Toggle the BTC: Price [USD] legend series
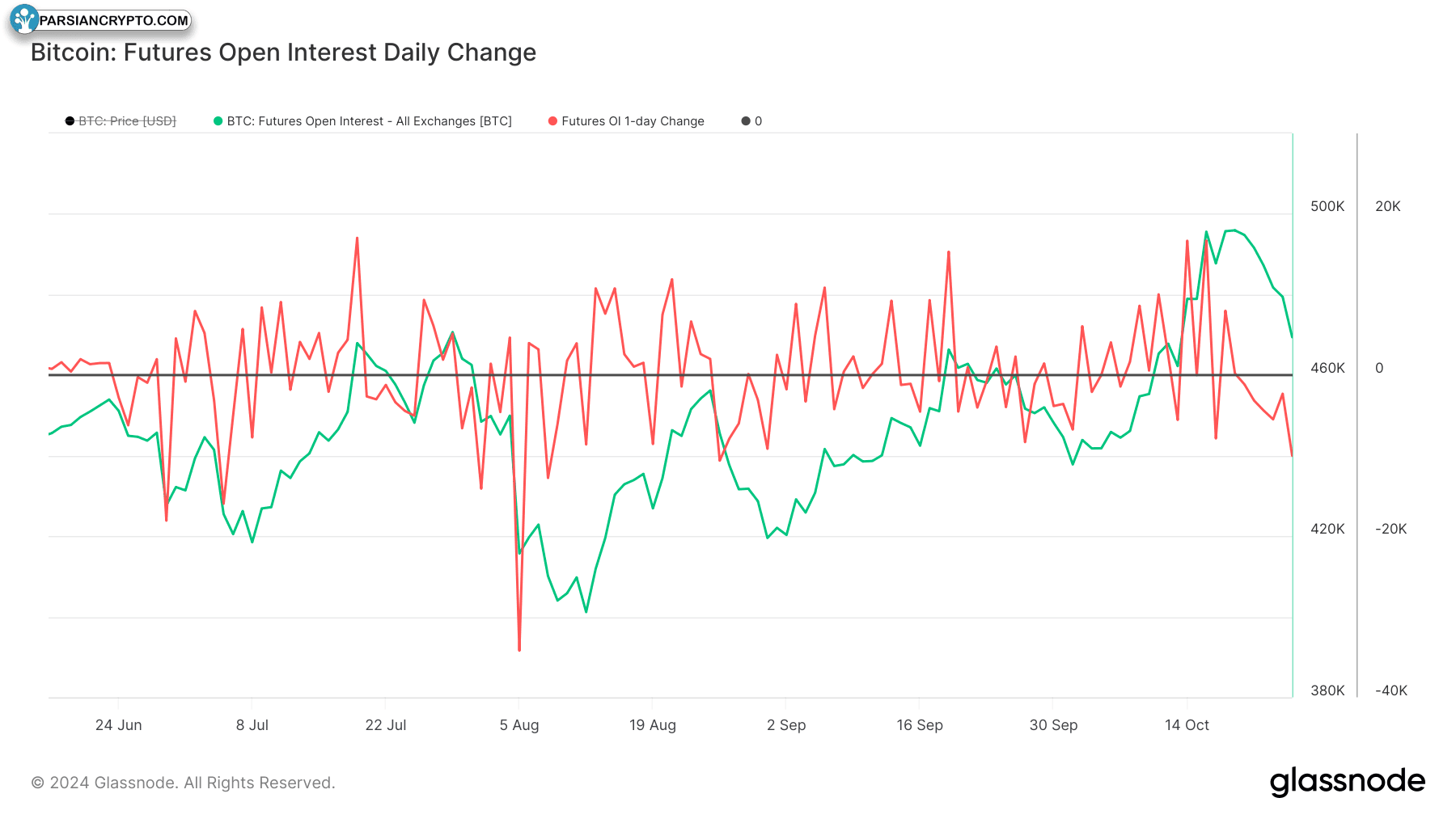The width and height of the screenshot is (1456, 819). tap(121, 121)
